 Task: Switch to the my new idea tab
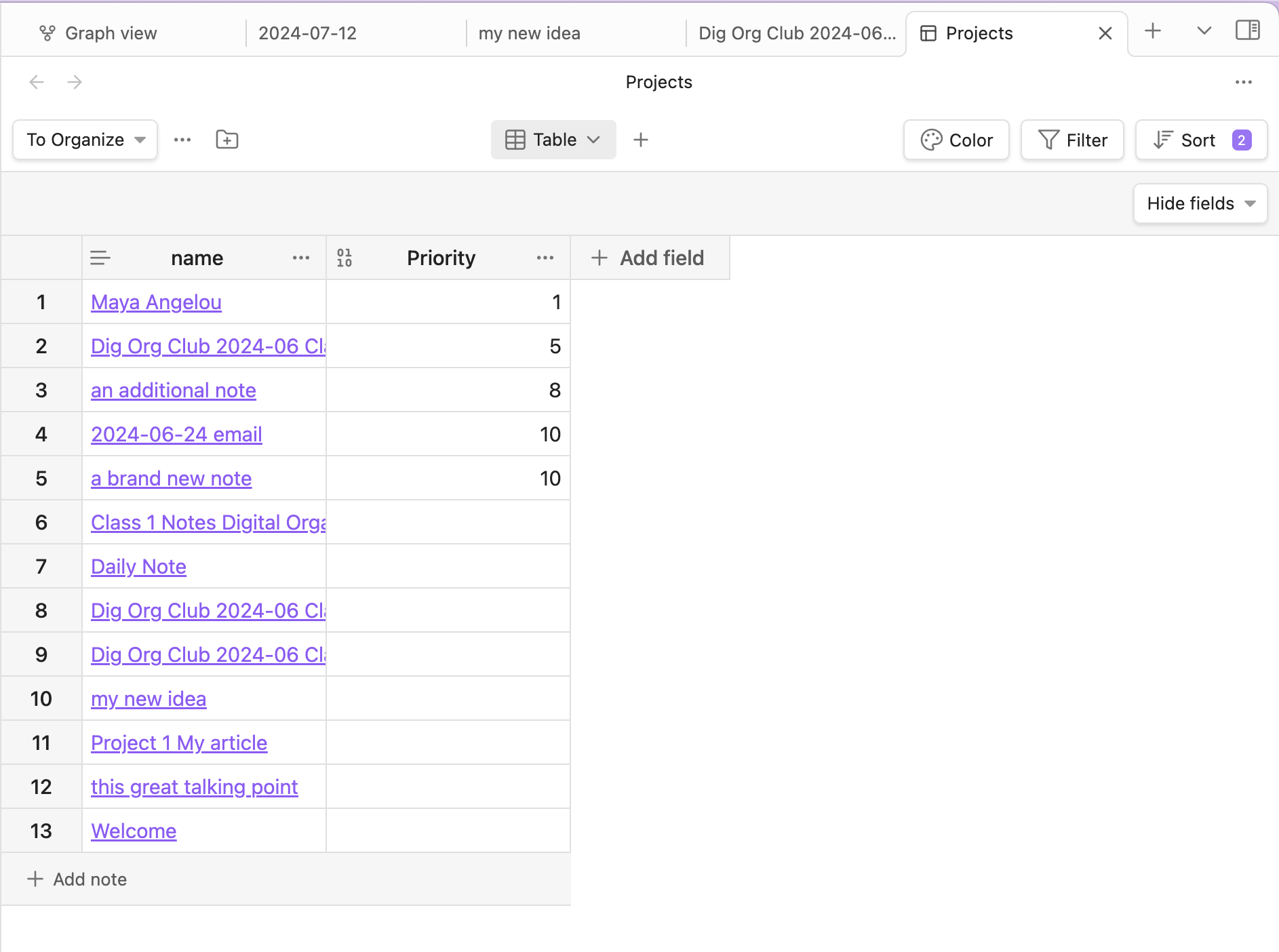coord(529,33)
